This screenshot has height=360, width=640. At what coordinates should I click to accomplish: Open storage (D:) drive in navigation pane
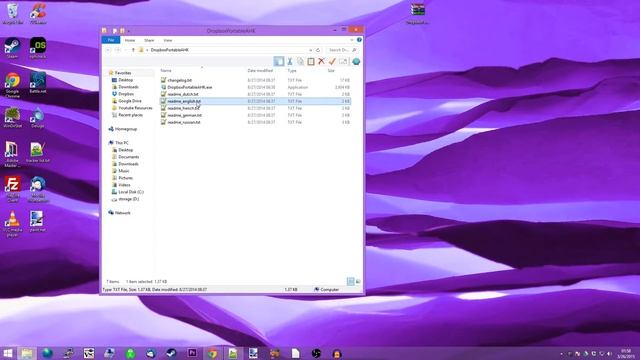(128, 199)
